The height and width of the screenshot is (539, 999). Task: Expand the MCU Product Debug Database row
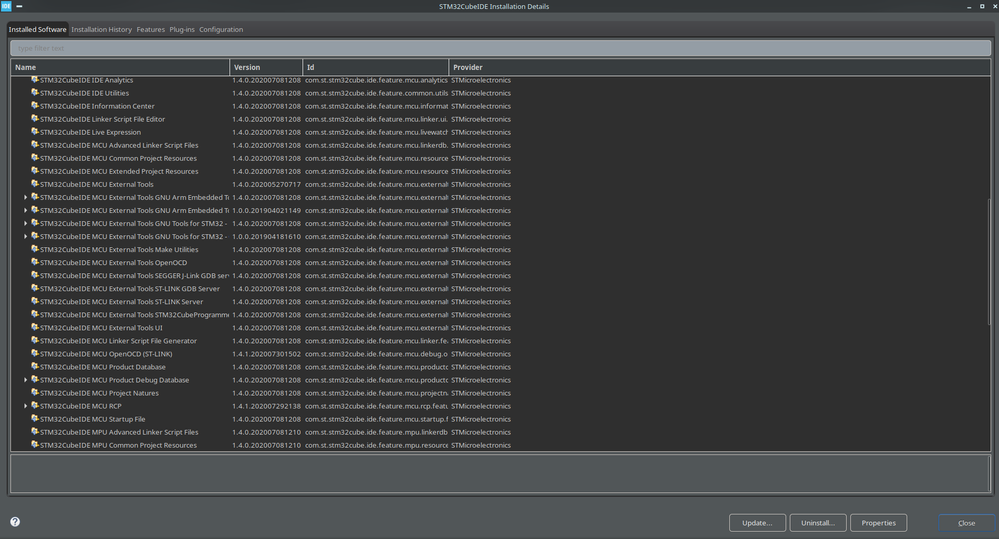[x=25, y=380]
